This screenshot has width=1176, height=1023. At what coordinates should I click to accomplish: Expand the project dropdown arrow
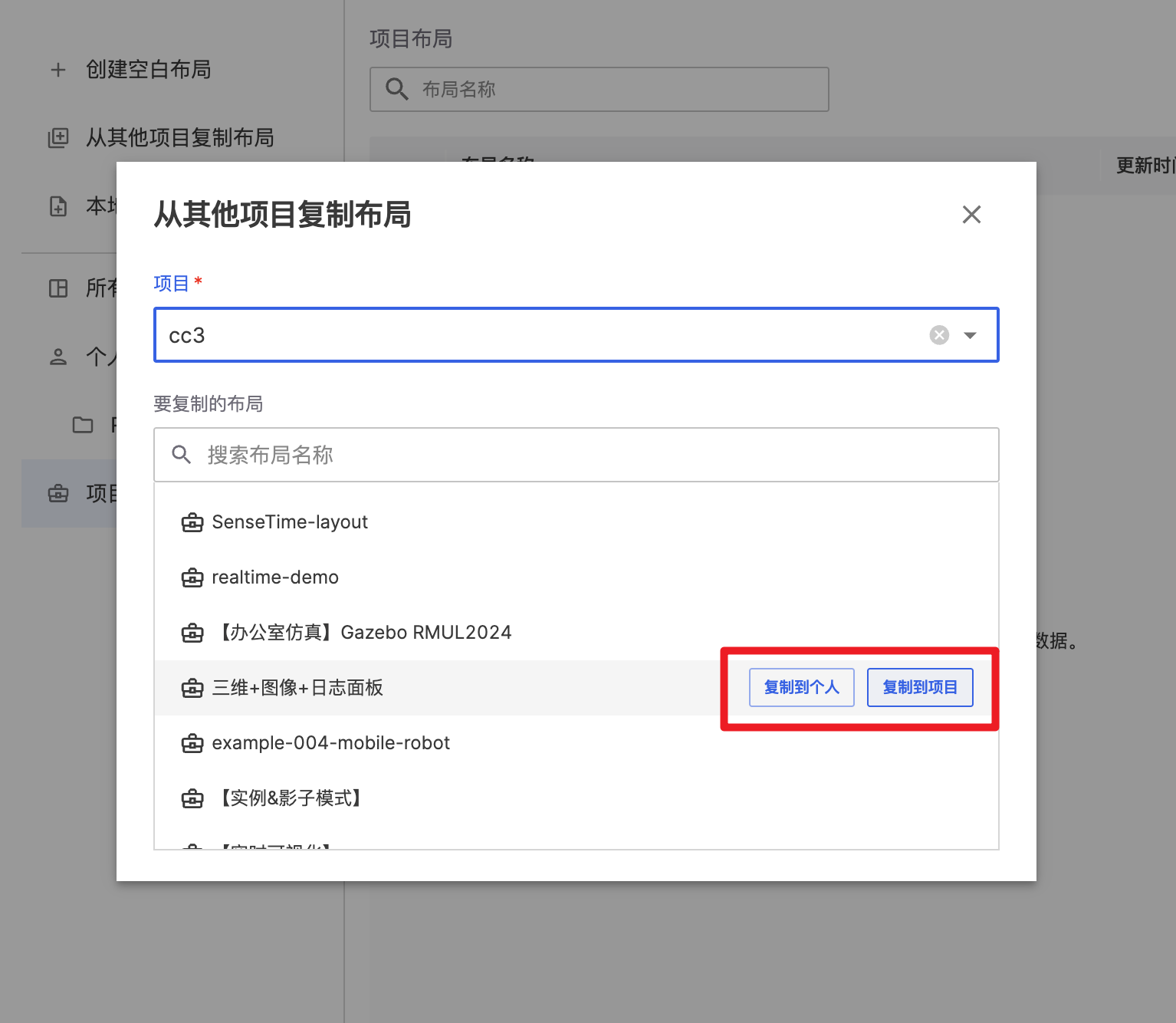point(970,335)
